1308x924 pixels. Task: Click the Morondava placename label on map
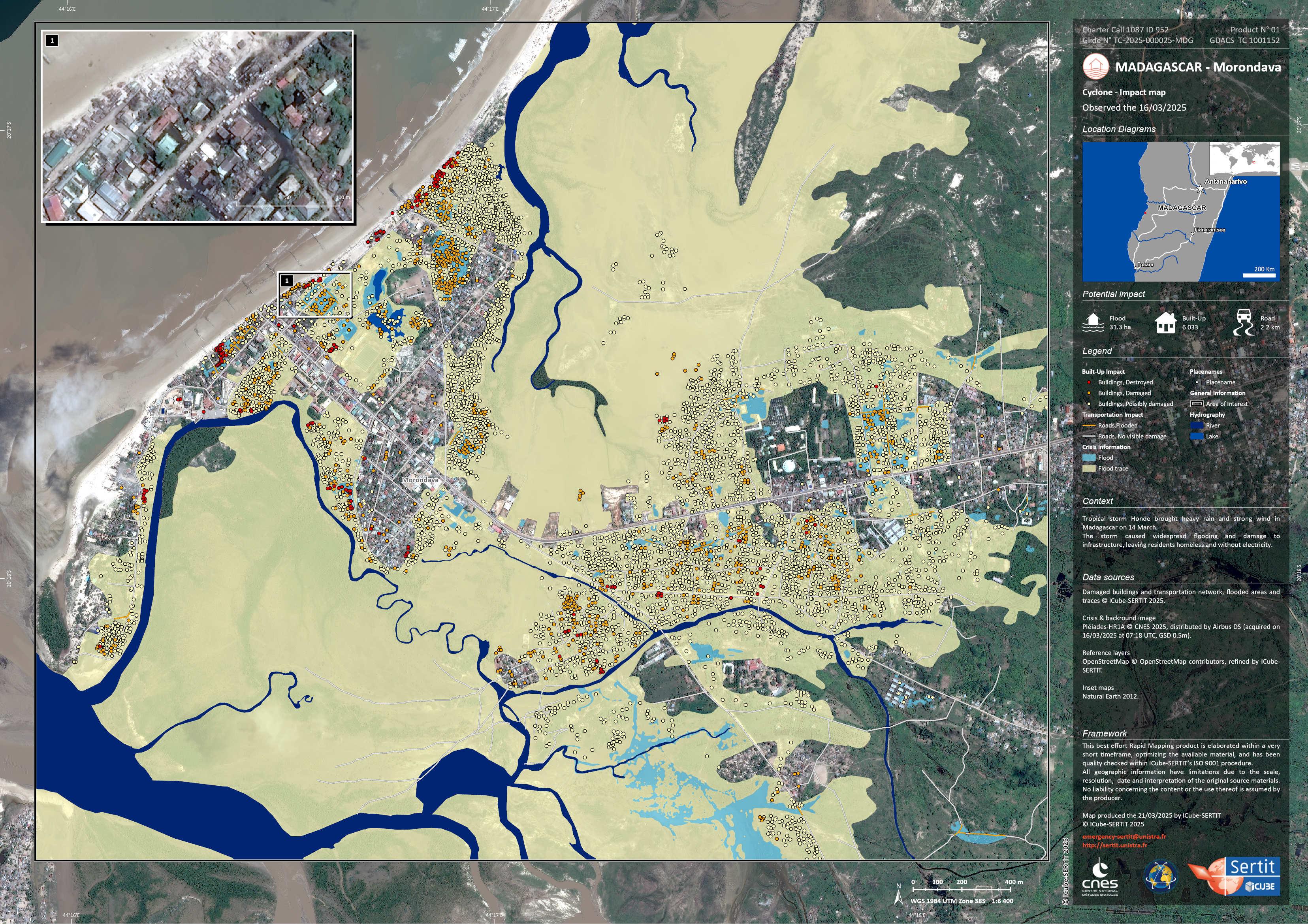pos(420,480)
